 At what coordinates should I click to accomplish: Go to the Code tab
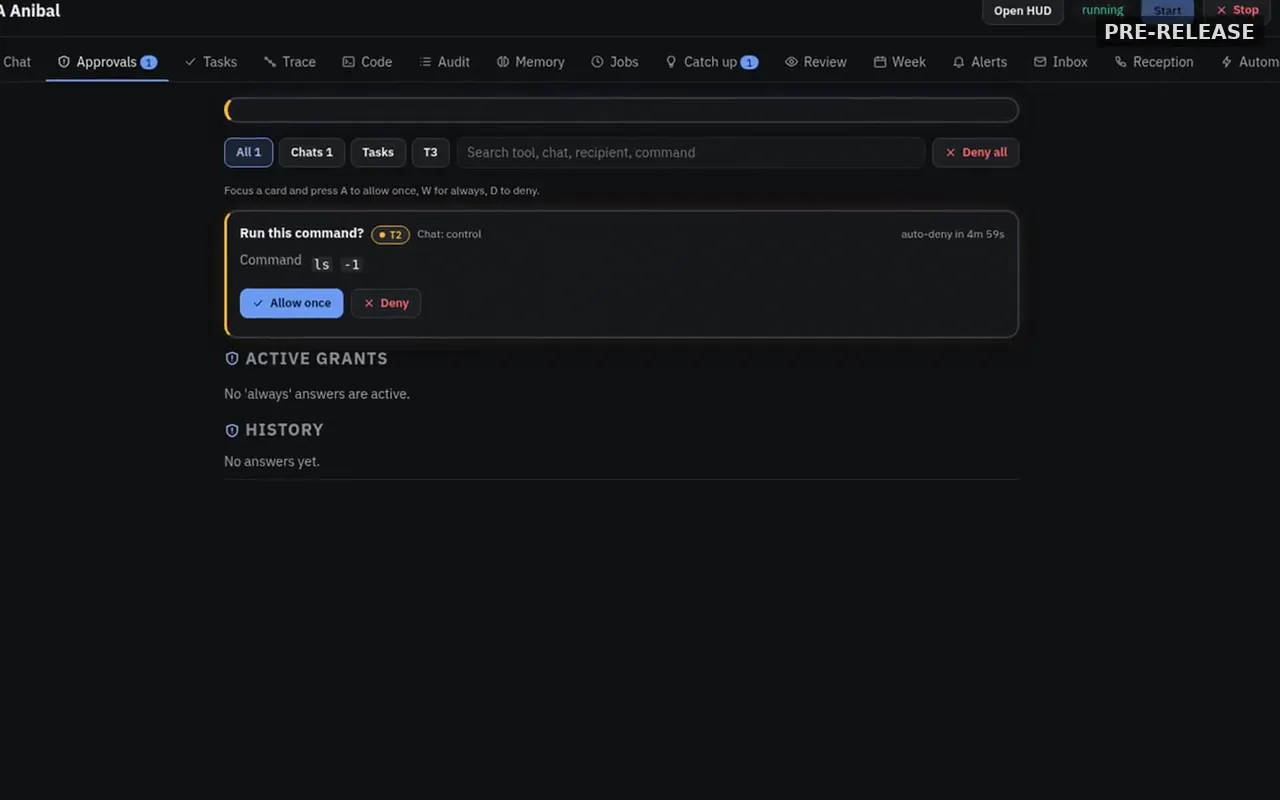(367, 62)
